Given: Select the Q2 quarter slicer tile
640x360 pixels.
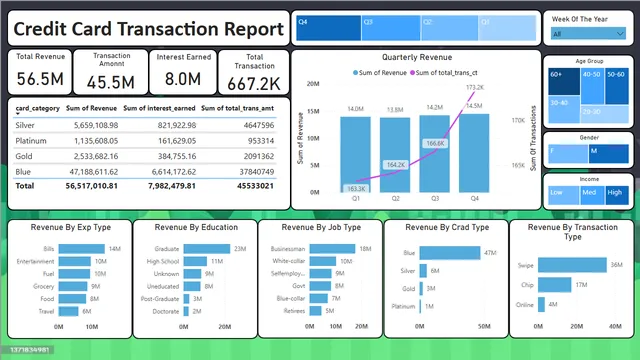Looking at the screenshot, I should tap(449, 28).
